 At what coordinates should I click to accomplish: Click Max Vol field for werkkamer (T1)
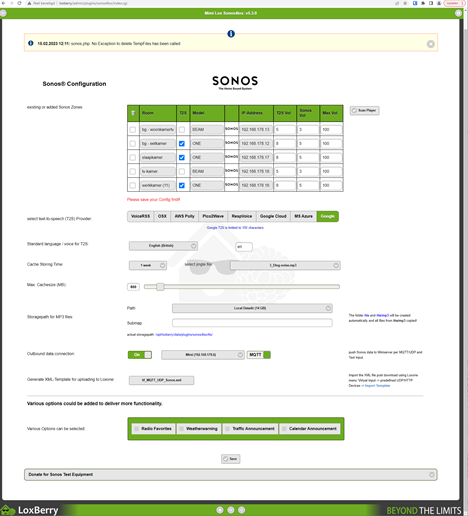point(331,185)
